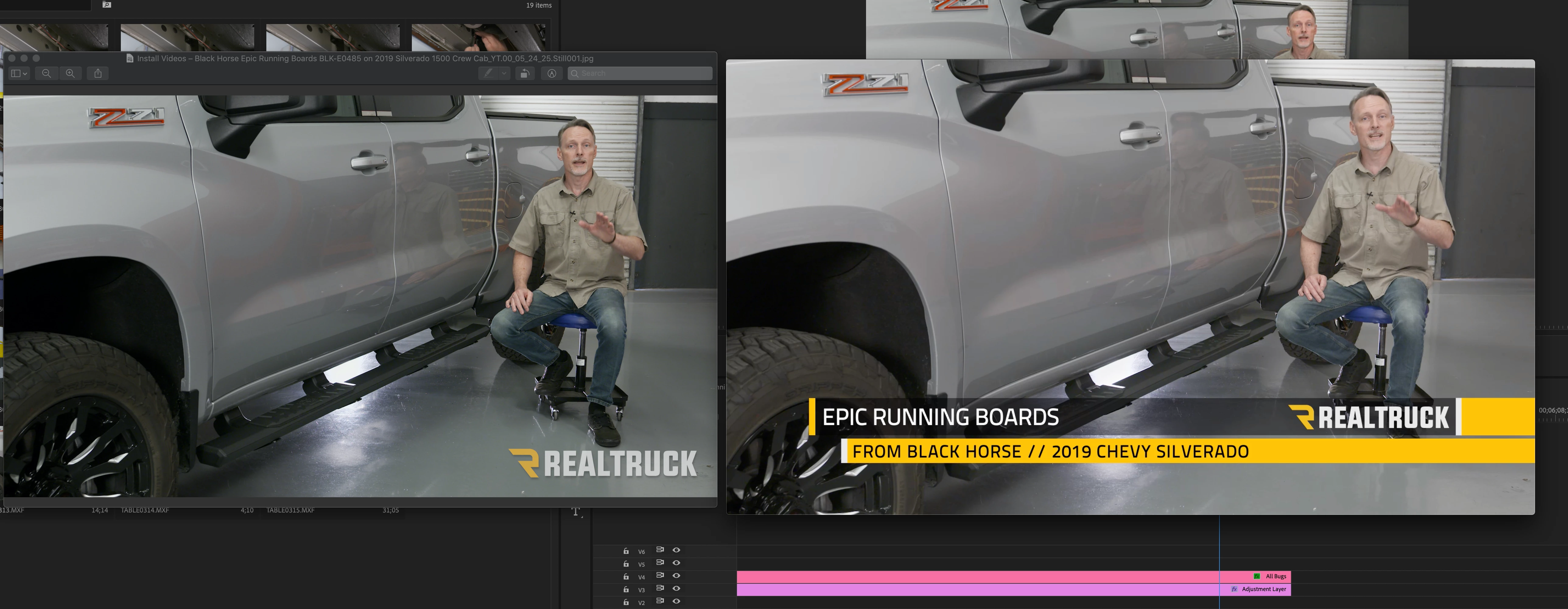The width and height of the screenshot is (1568, 609).
Task: Toggle sync lock on track V6
Action: [x=660, y=550]
